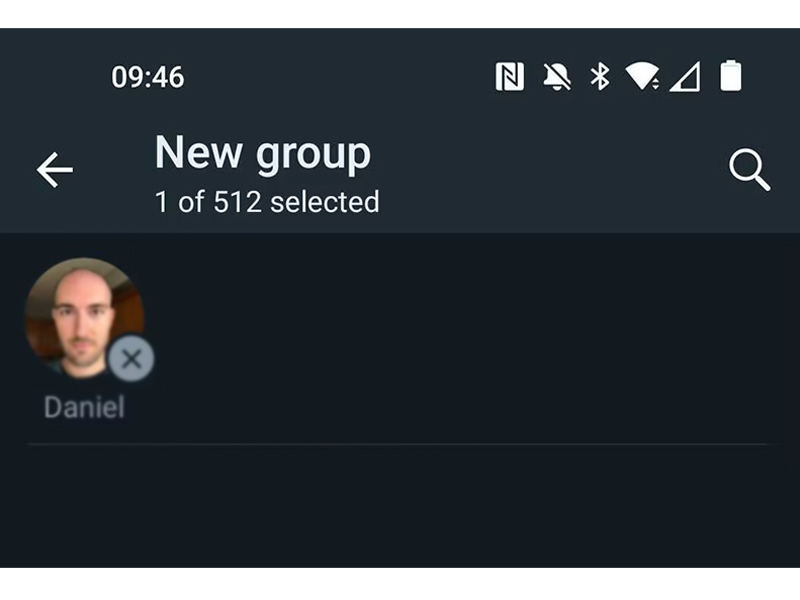Tap the Bluetooth status icon
The image size is (800, 600).
pyautogui.click(x=599, y=77)
